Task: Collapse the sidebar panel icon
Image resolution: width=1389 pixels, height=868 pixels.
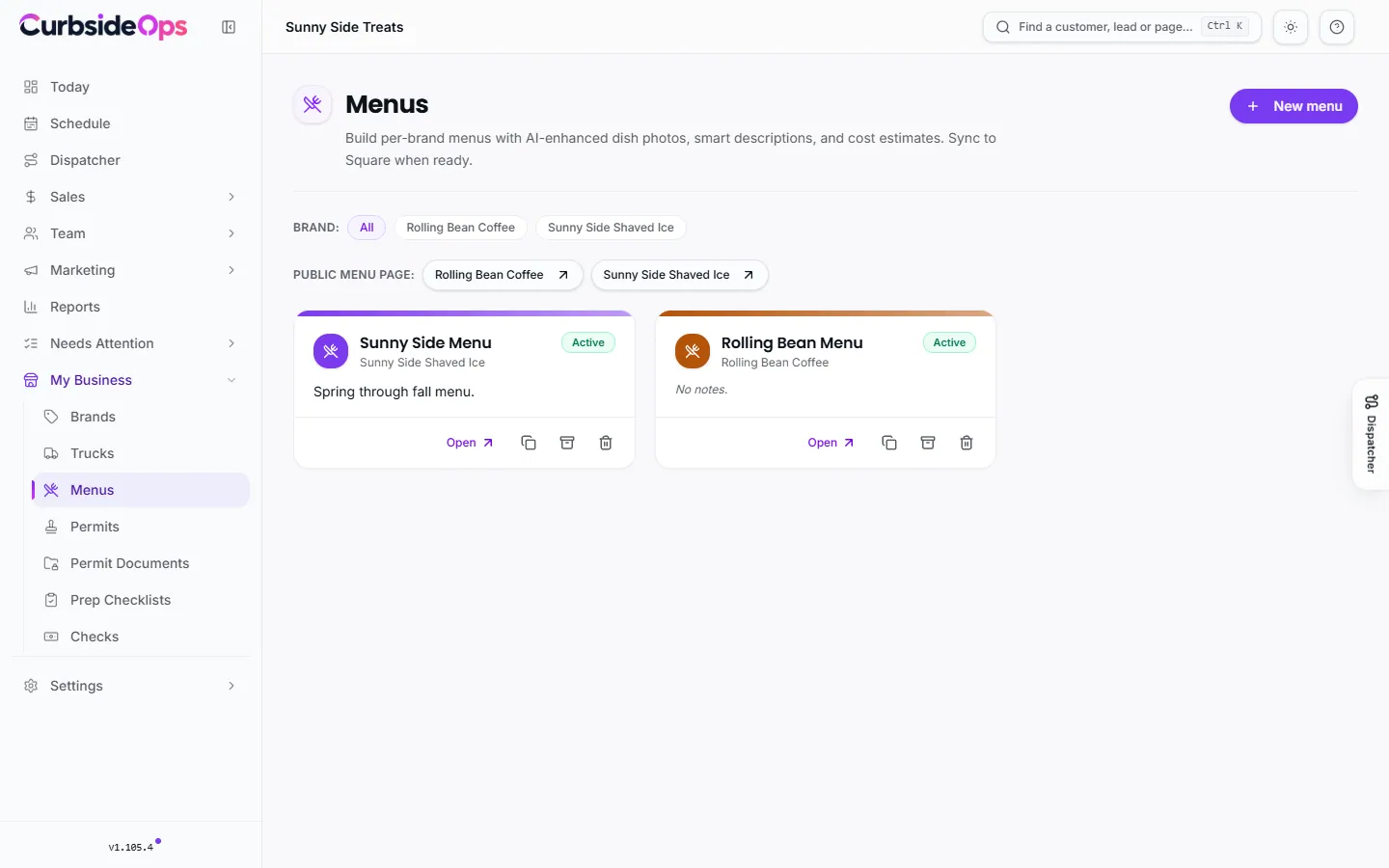Action: pos(229,27)
